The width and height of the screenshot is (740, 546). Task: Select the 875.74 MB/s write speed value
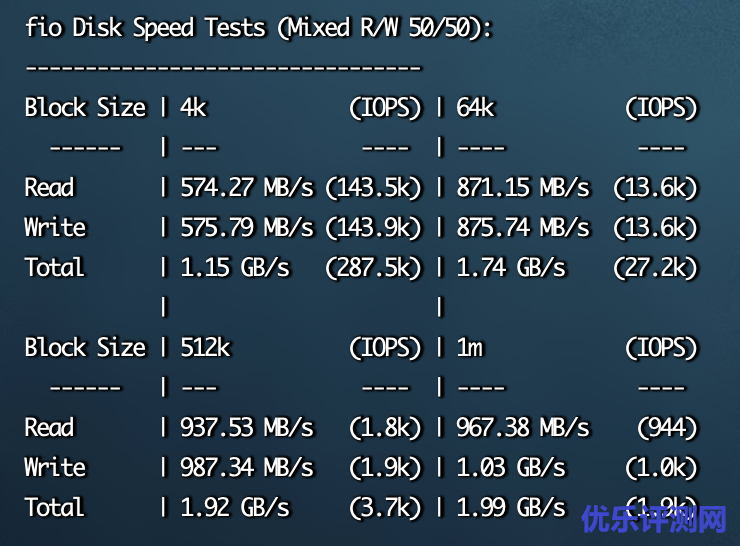coord(522,227)
